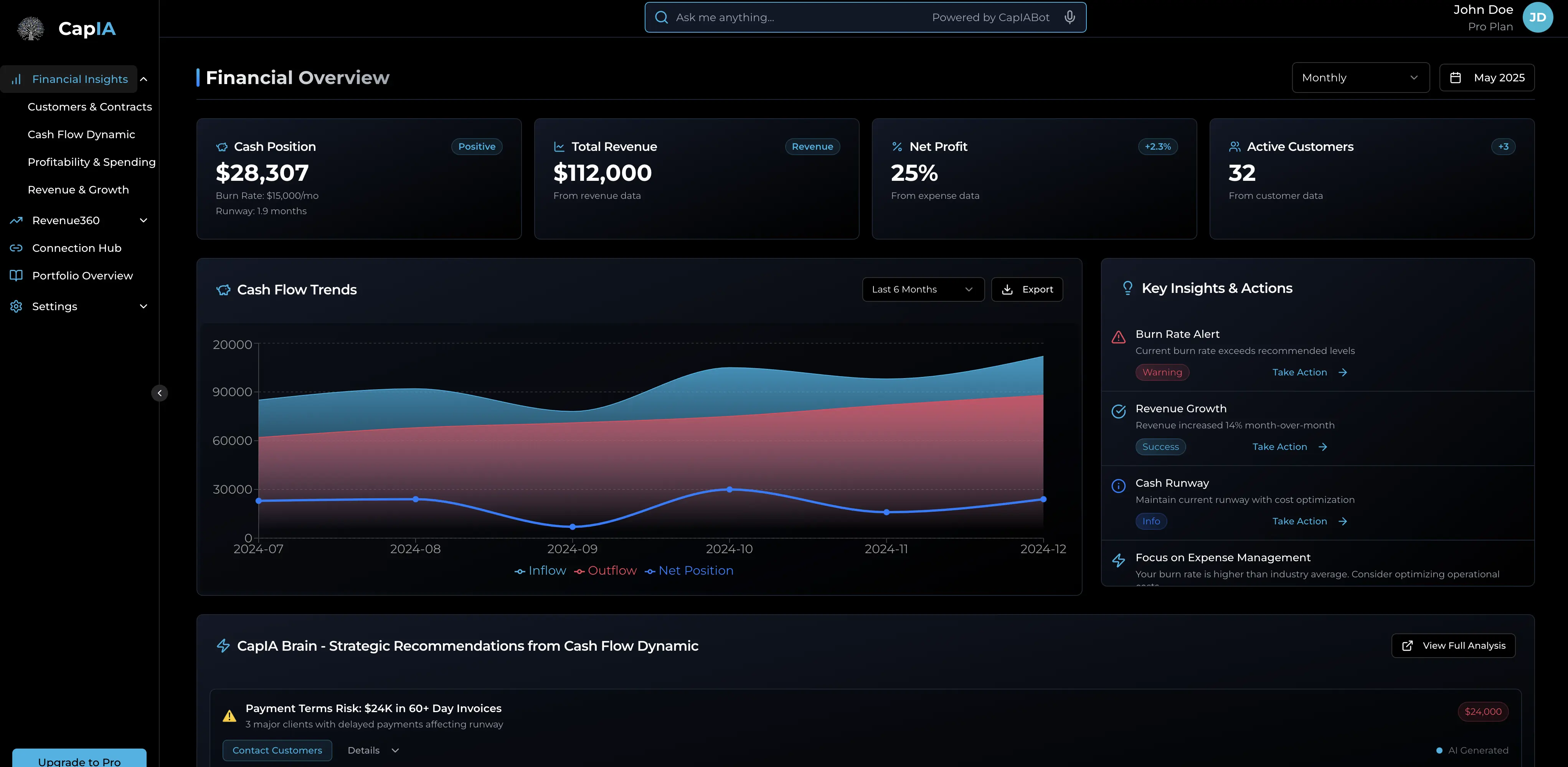Screen dimensions: 1568x767
Task: Click the Cash Runway info circle icon
Action: (1119, 486)
